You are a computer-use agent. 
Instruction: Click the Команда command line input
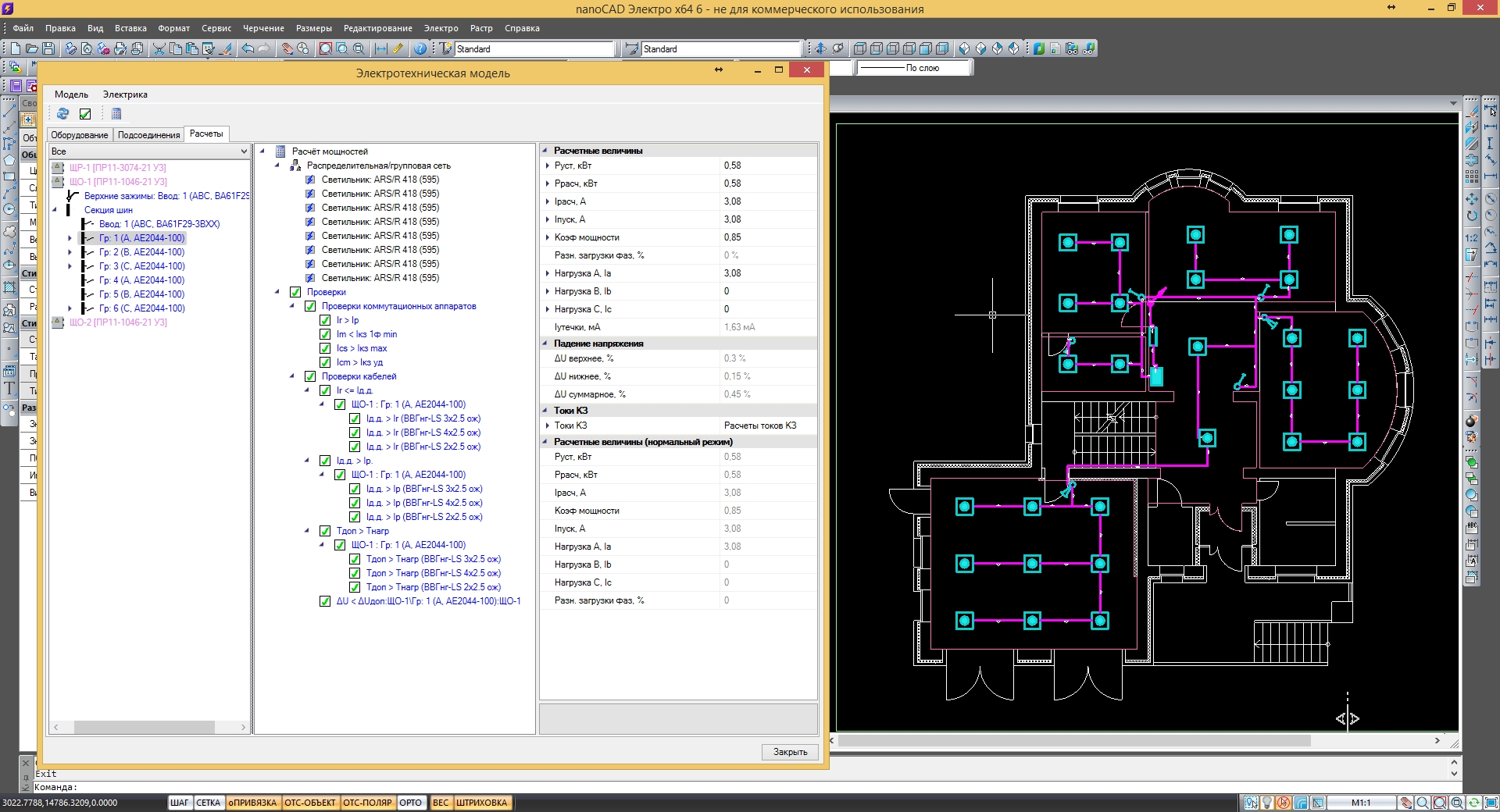pyautogui.click(x=742, y=787)
